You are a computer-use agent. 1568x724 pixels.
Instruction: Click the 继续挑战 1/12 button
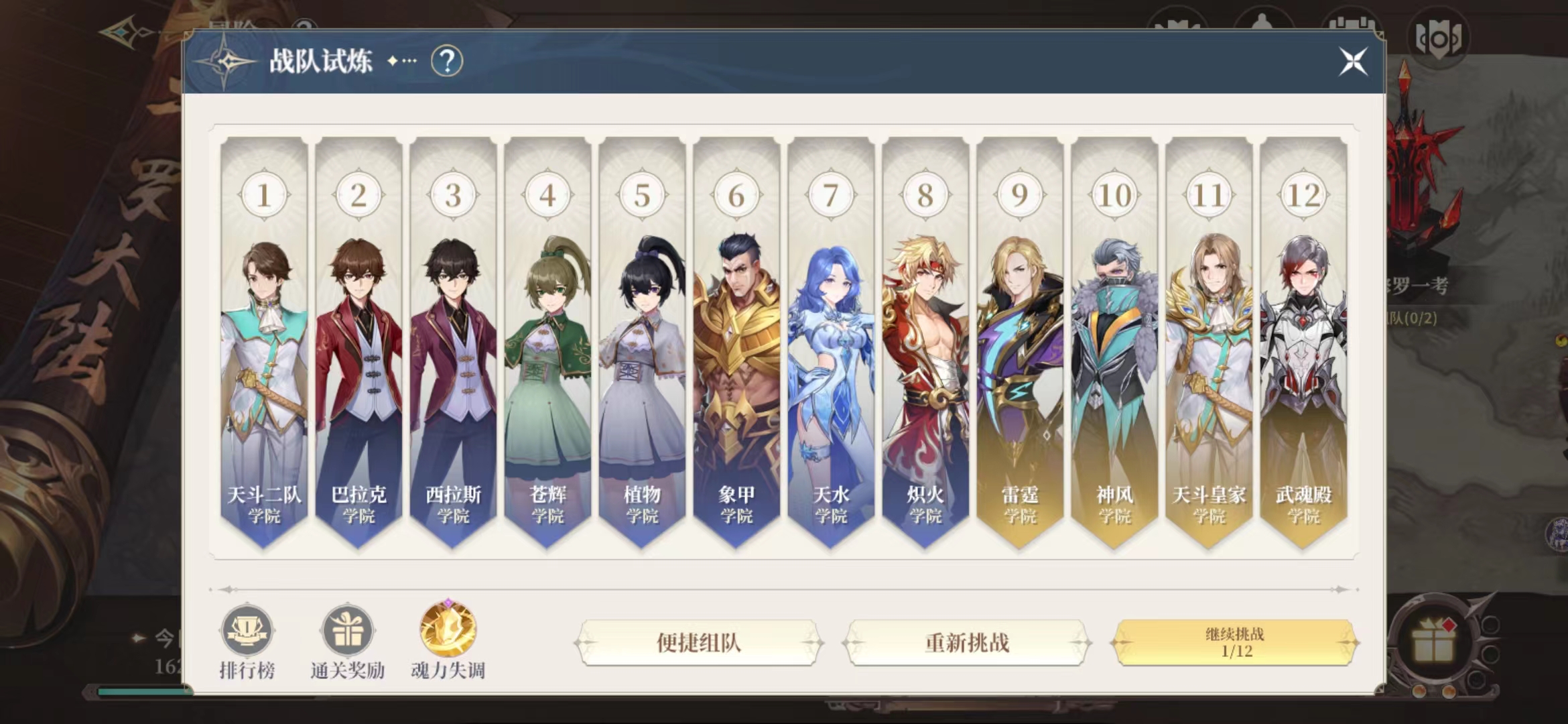click(x=1234, y=643)
